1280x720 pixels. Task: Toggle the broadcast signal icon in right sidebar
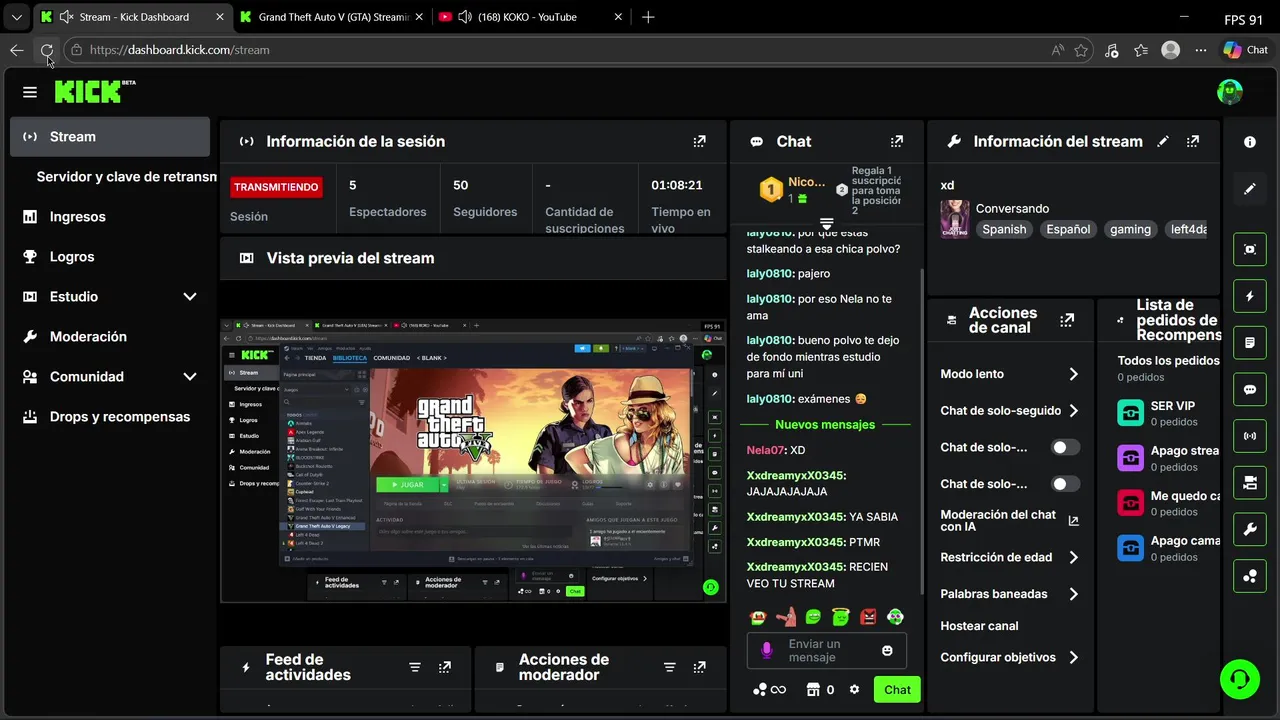(1250, 436)
